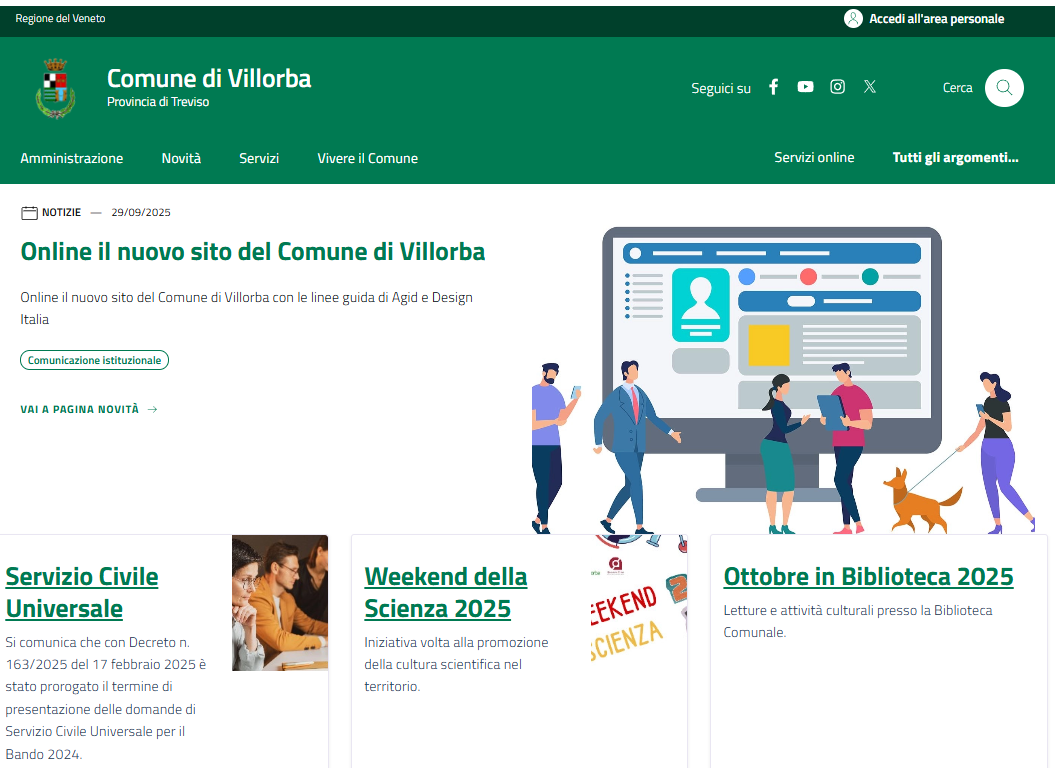Open Servizi online link
The width and height of the screenshot is (1055, 768).
(814, 157)
